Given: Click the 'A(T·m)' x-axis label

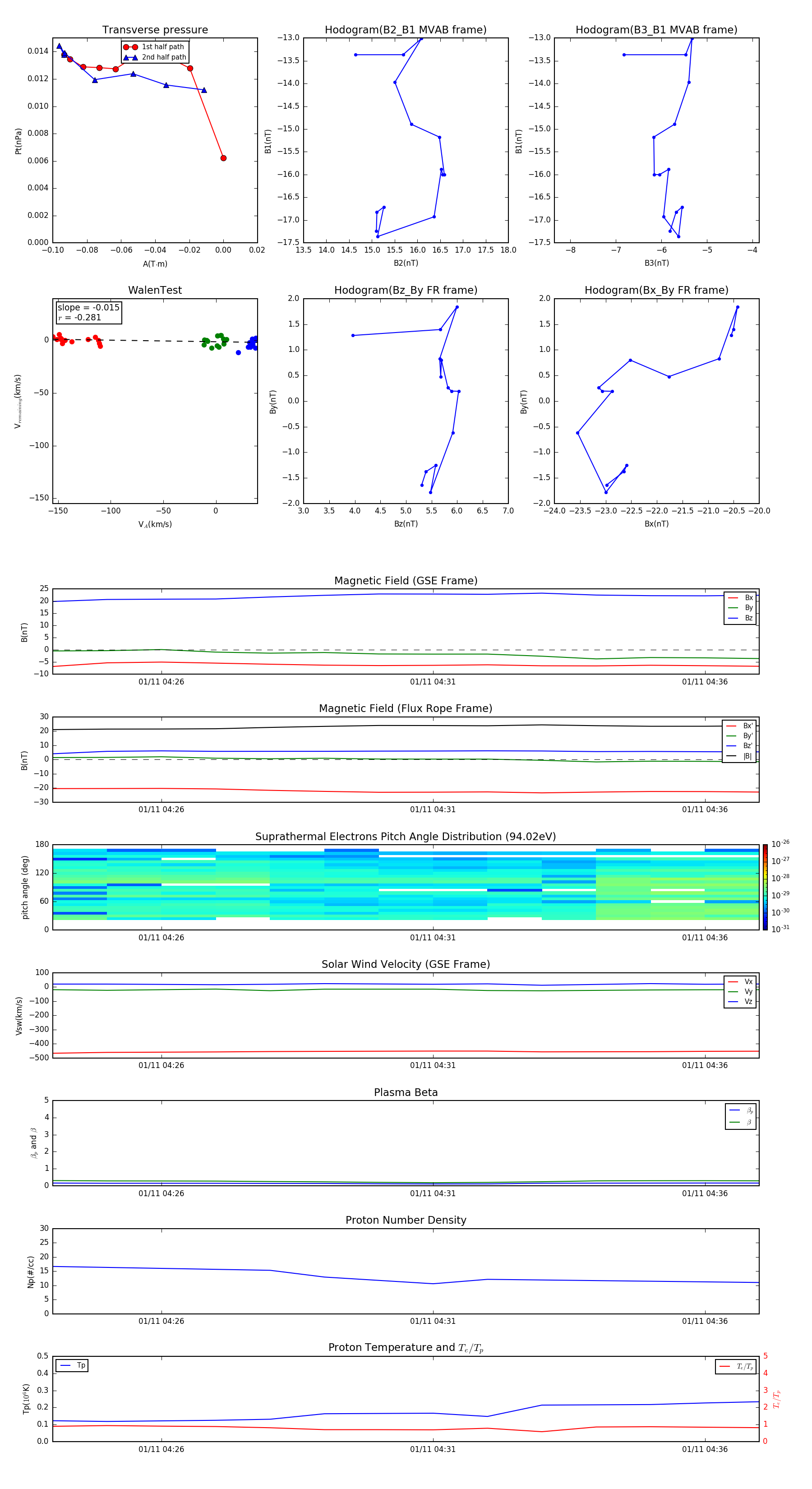Looking at the screenshot, I should (155, 264).
